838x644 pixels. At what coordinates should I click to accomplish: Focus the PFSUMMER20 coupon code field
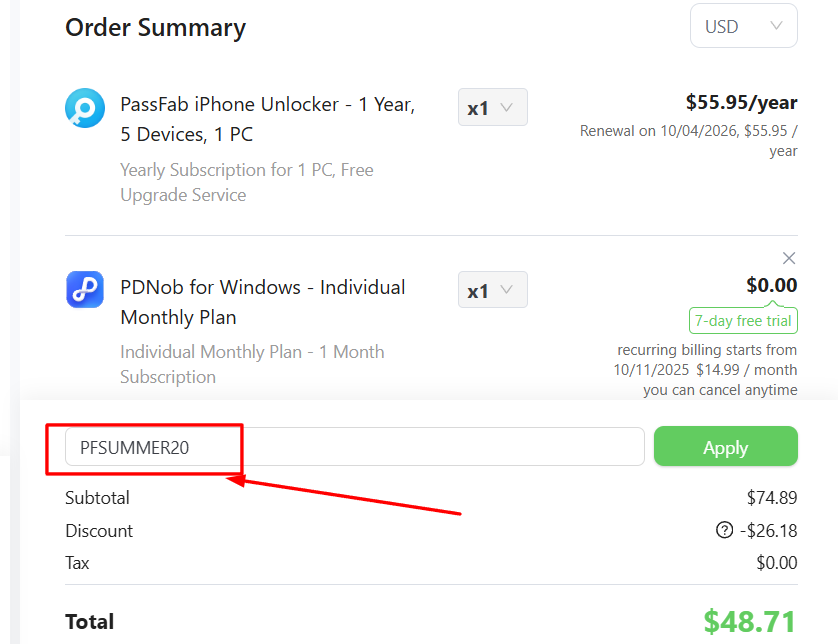[x=355, y=447]
